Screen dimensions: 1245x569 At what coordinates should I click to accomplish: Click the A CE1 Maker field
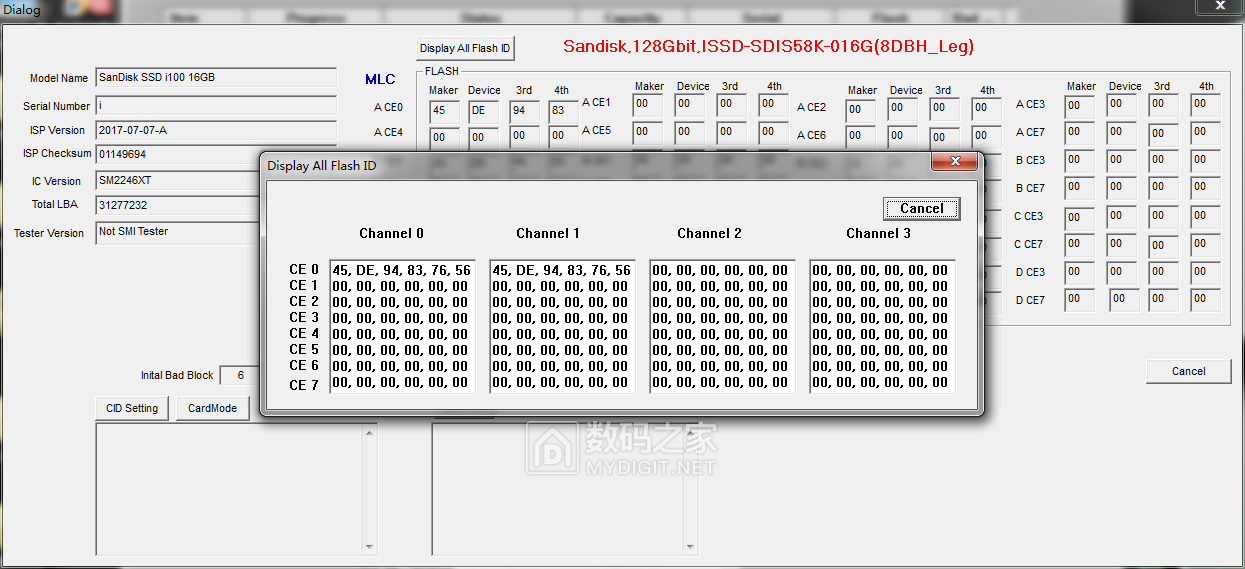[x=648, y=104]
